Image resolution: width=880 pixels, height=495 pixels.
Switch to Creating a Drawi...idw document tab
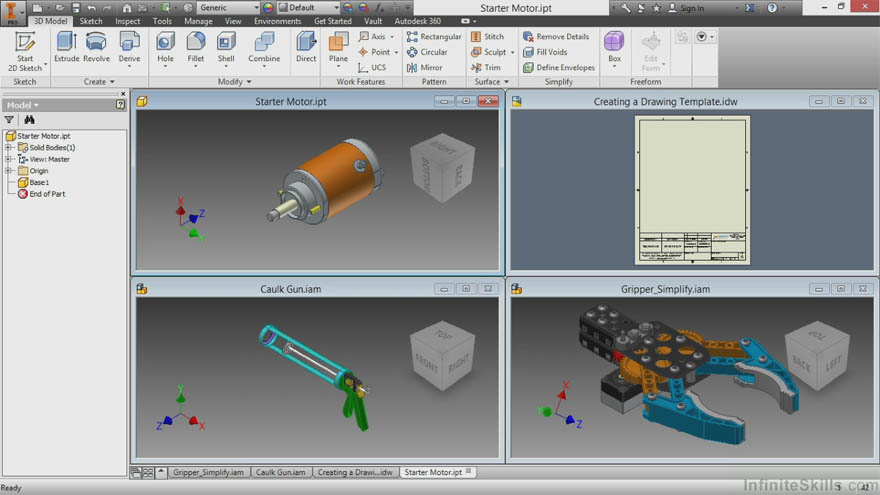tap(355, 473)
